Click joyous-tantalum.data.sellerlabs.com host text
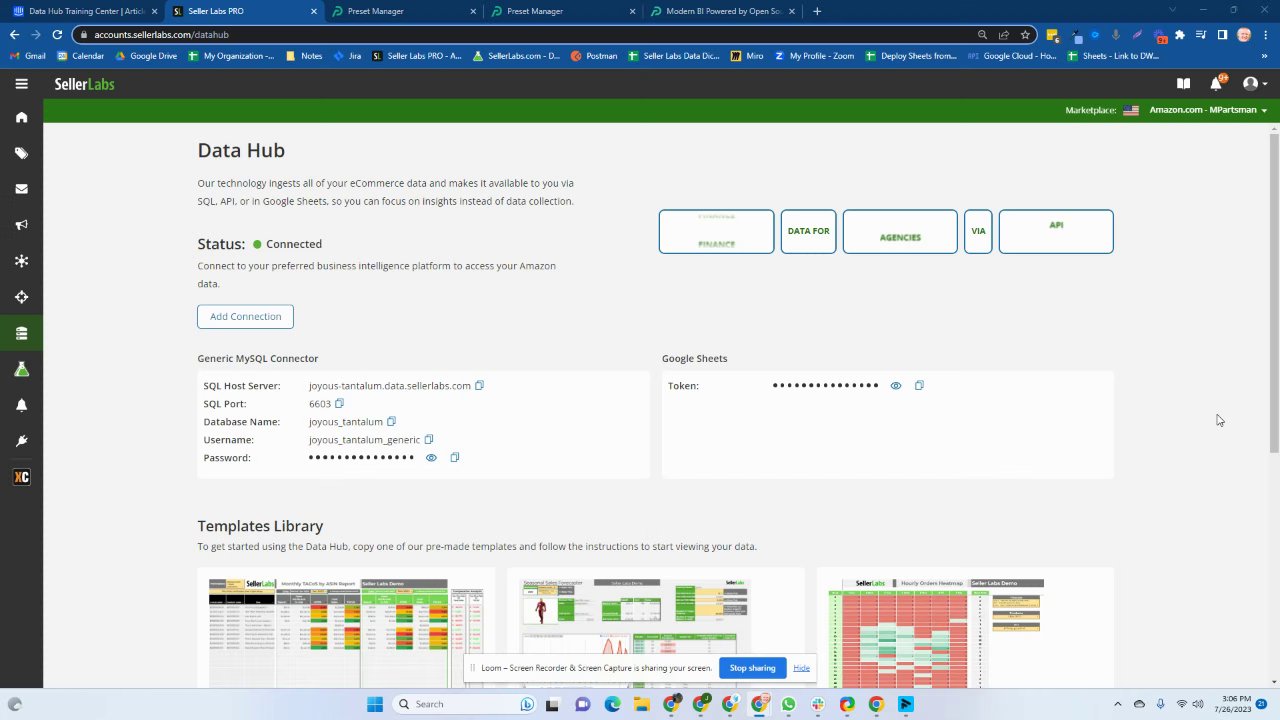Viewport: 1280px width, 720px height. pos(389,385)
